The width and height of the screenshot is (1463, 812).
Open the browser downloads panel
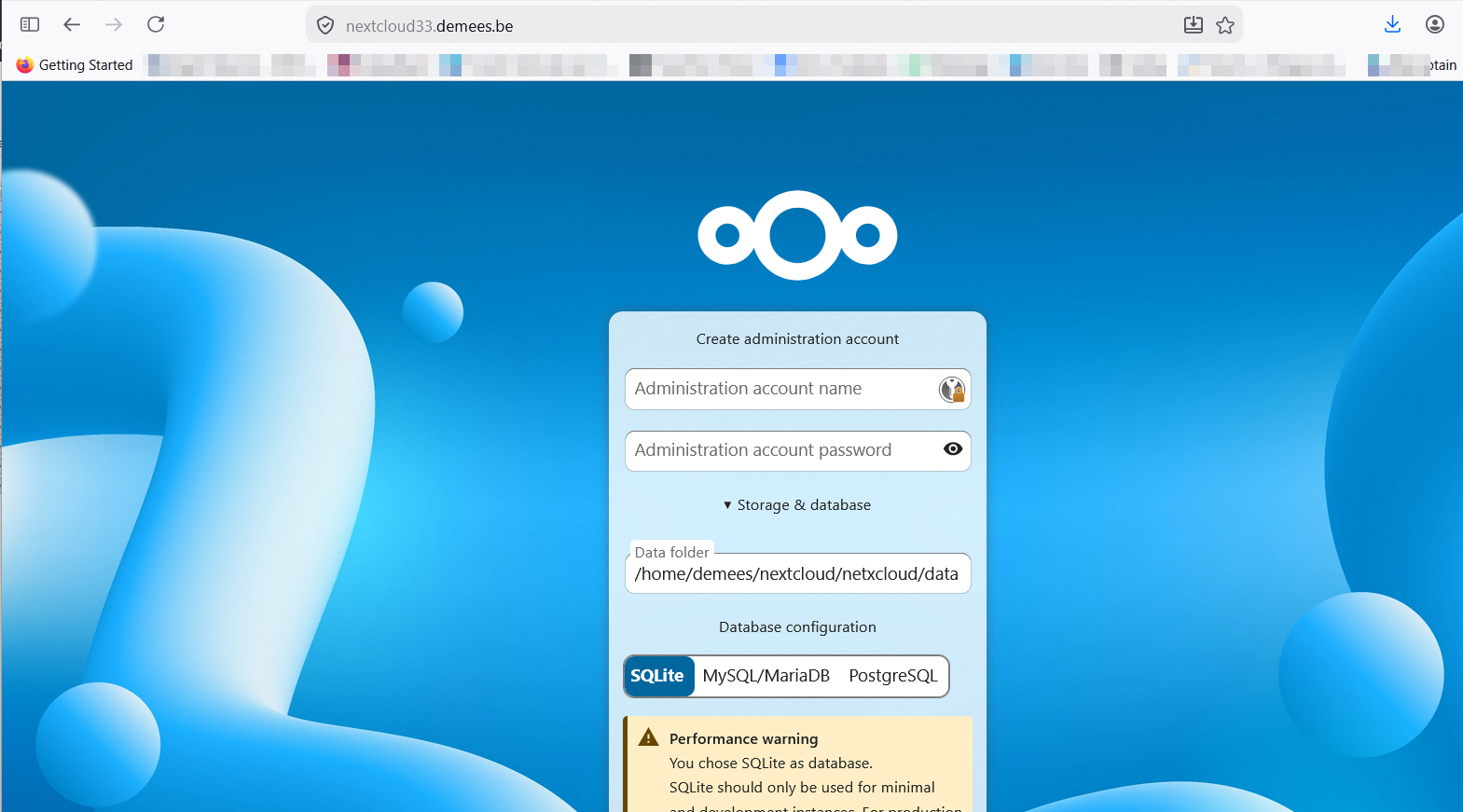1392,24
